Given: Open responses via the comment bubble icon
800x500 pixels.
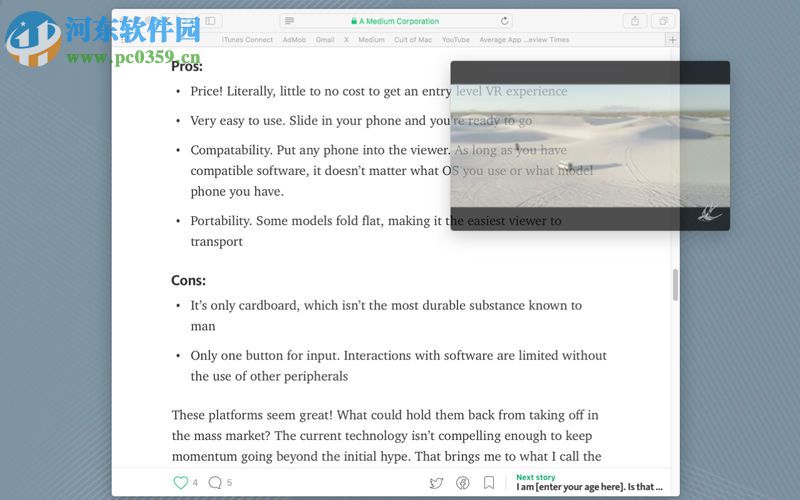Looking at the screenshot, I should (215, 482).
